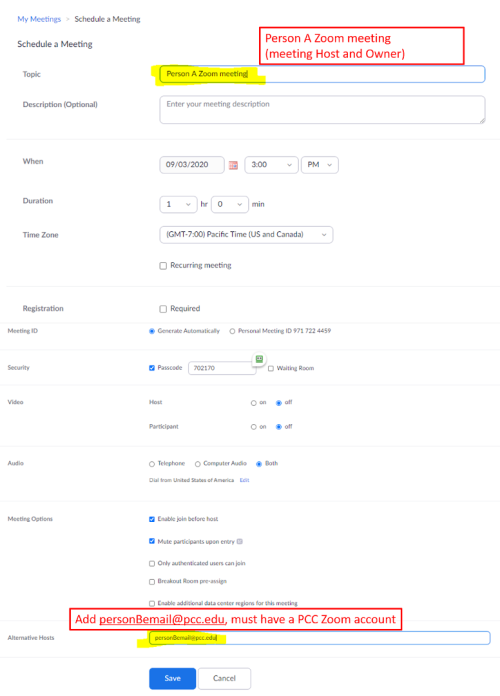Select Participant video off
The height and width of the screenshot is (696, 500).
click(x=279, y=427)
